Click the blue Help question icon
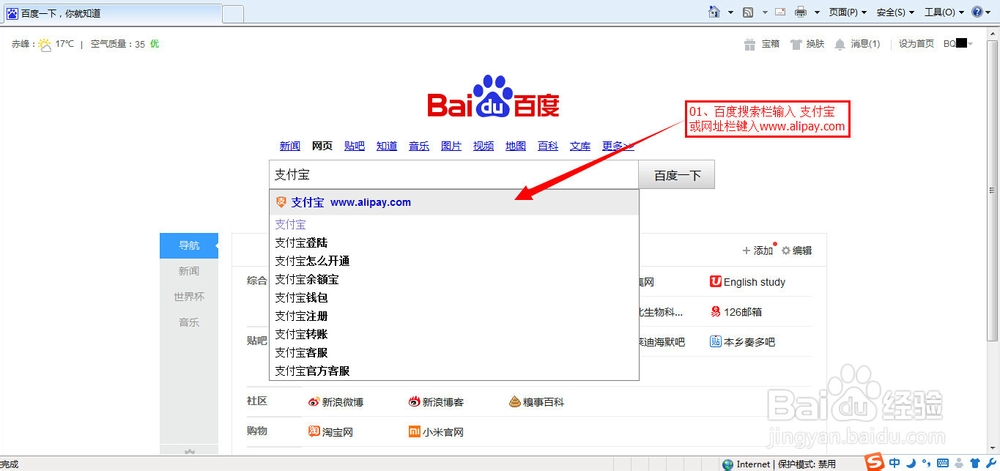 tap(977, 11)
